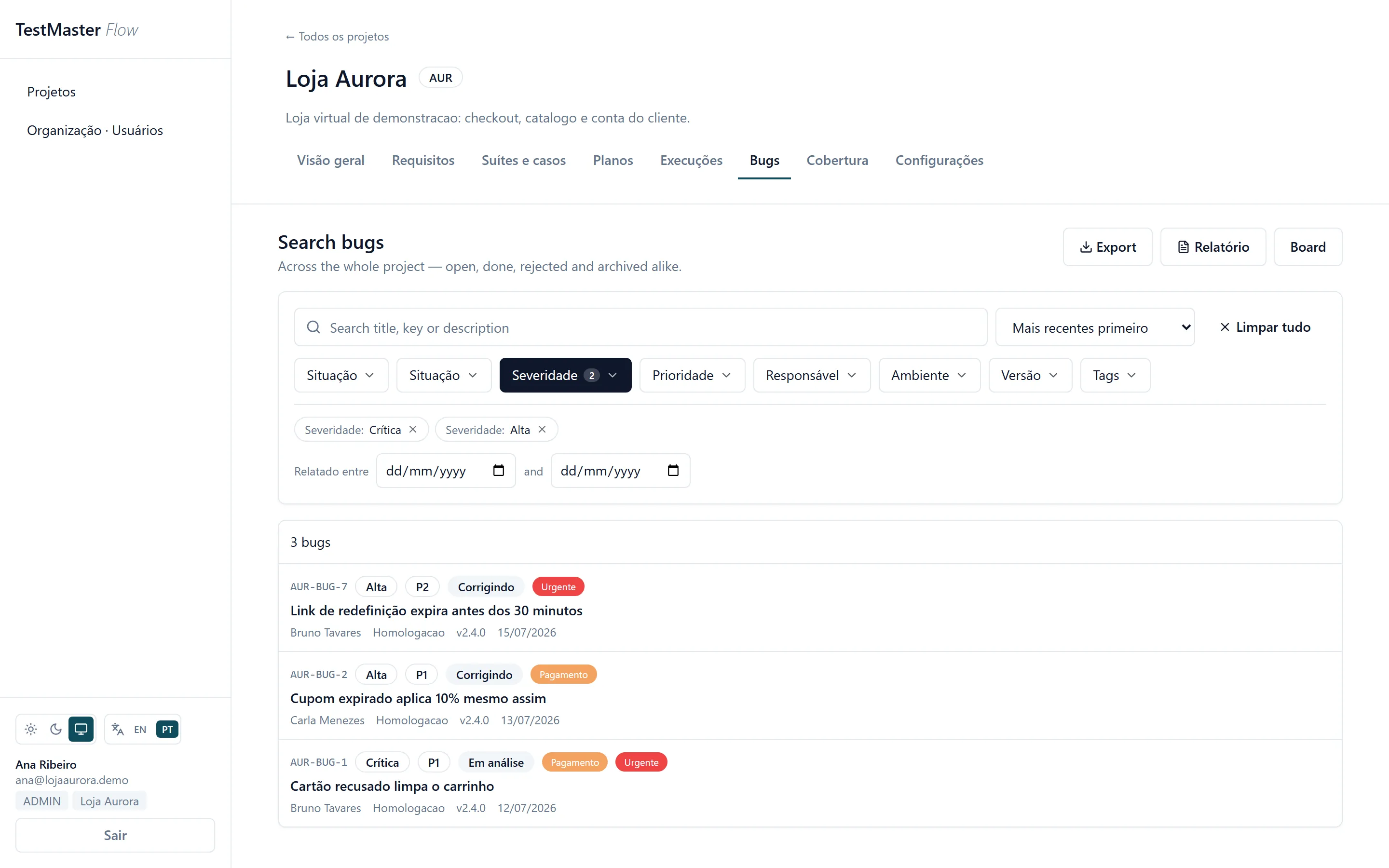
Task: Click the start date dd/mm/yyyy field
Action: [x=446, y=471]
